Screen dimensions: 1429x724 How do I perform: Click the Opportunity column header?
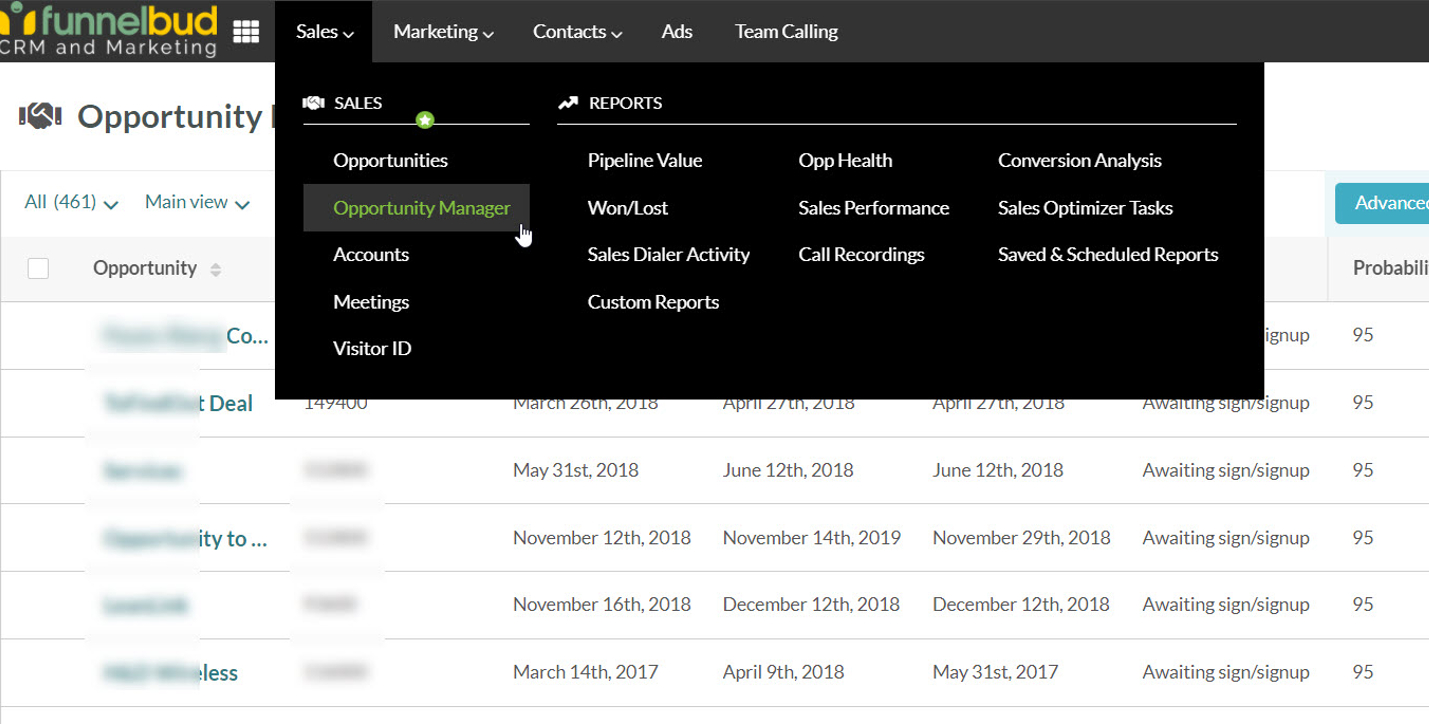click(145, 268)
